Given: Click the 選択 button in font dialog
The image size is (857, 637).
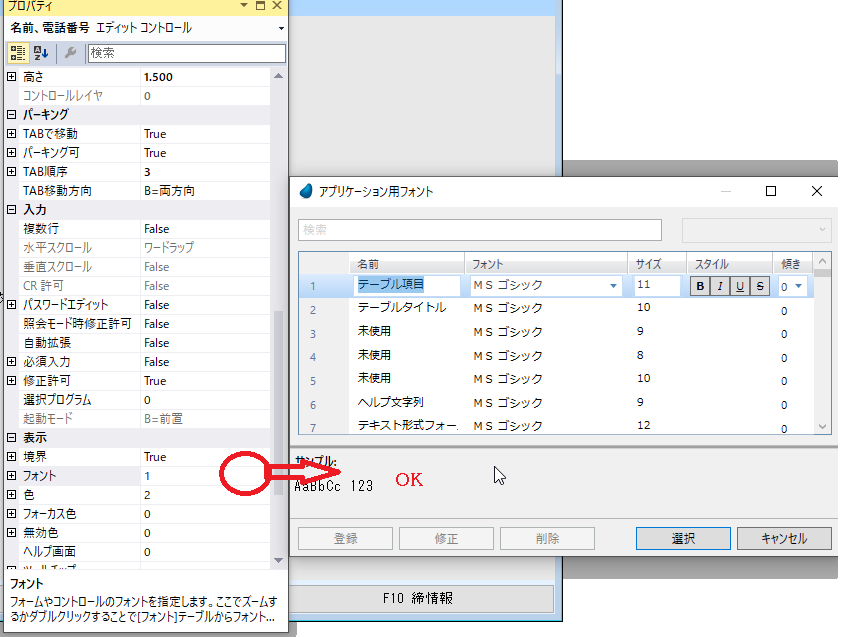Looking at the screenshot, I should 683,538.
